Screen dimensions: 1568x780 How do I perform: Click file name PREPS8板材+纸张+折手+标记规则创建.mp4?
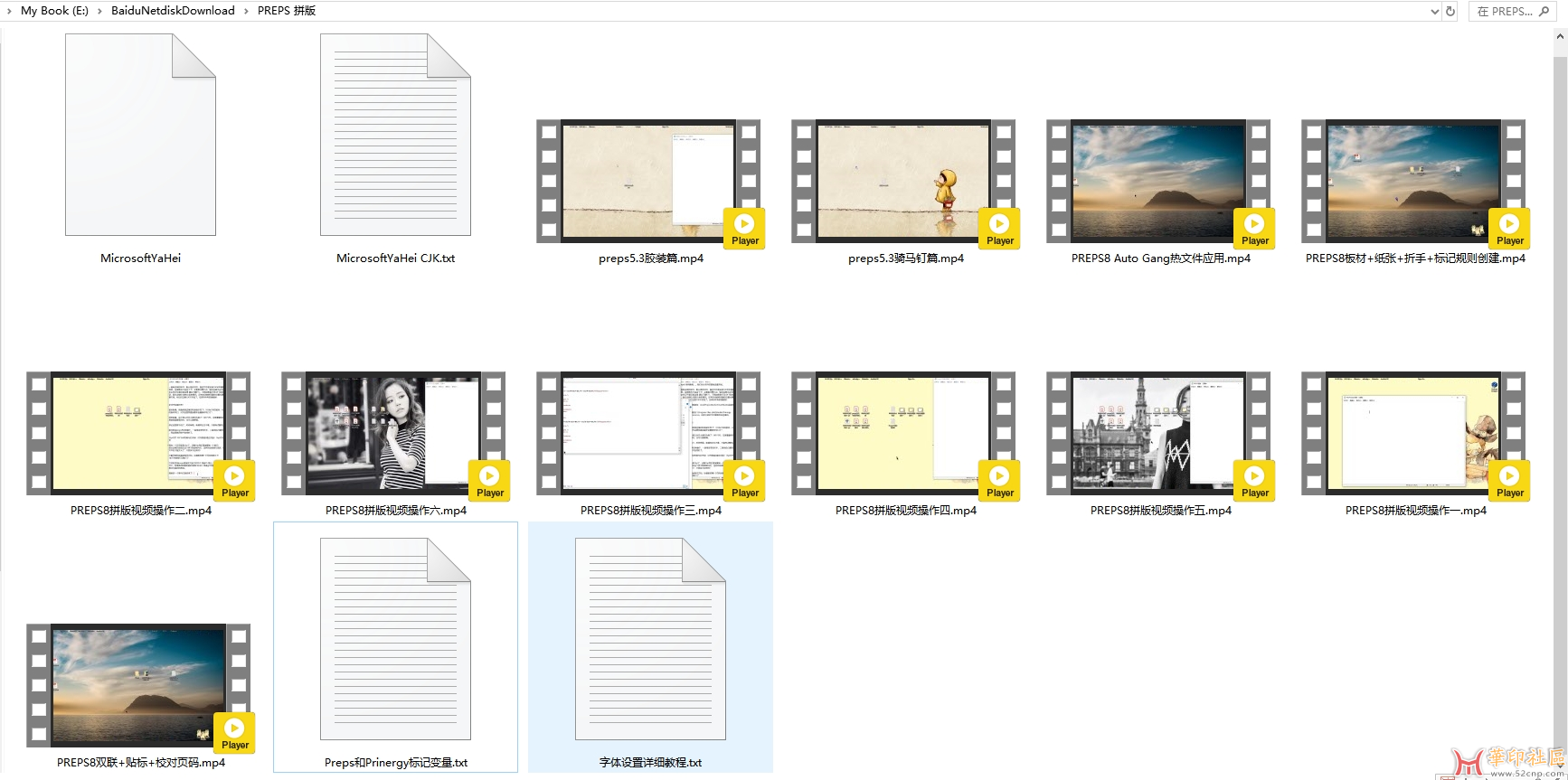[x=1415, y=258]
